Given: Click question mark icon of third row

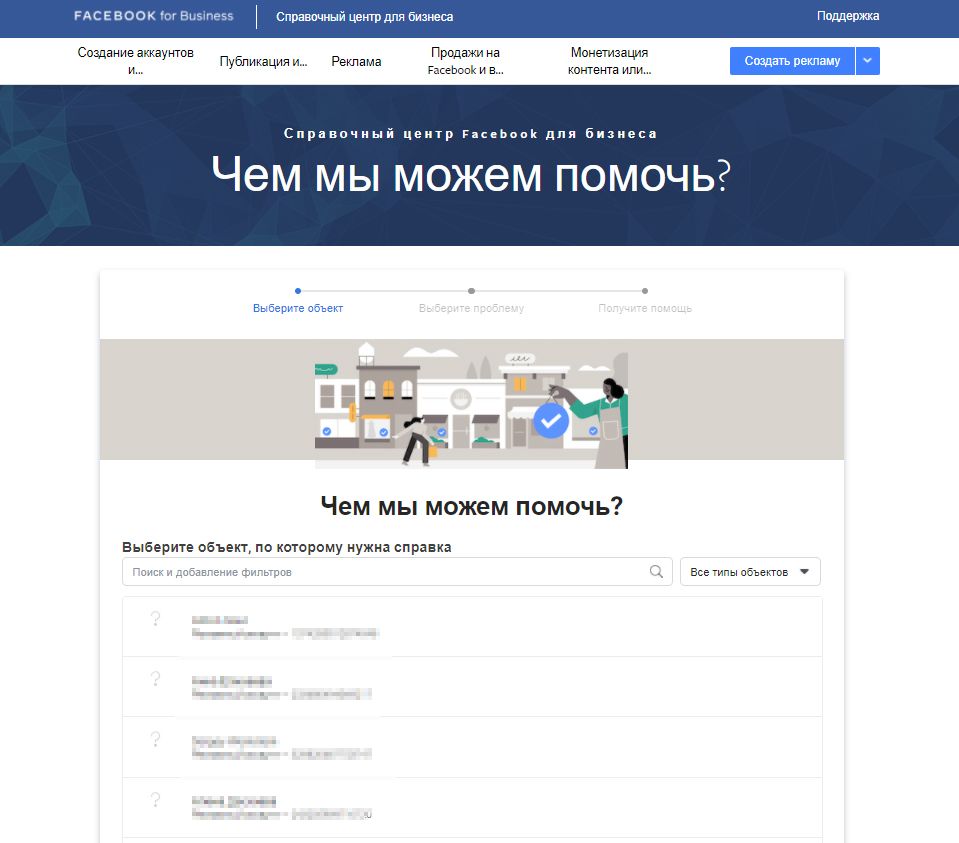Looking at the screenshot, I should (155, 739).
